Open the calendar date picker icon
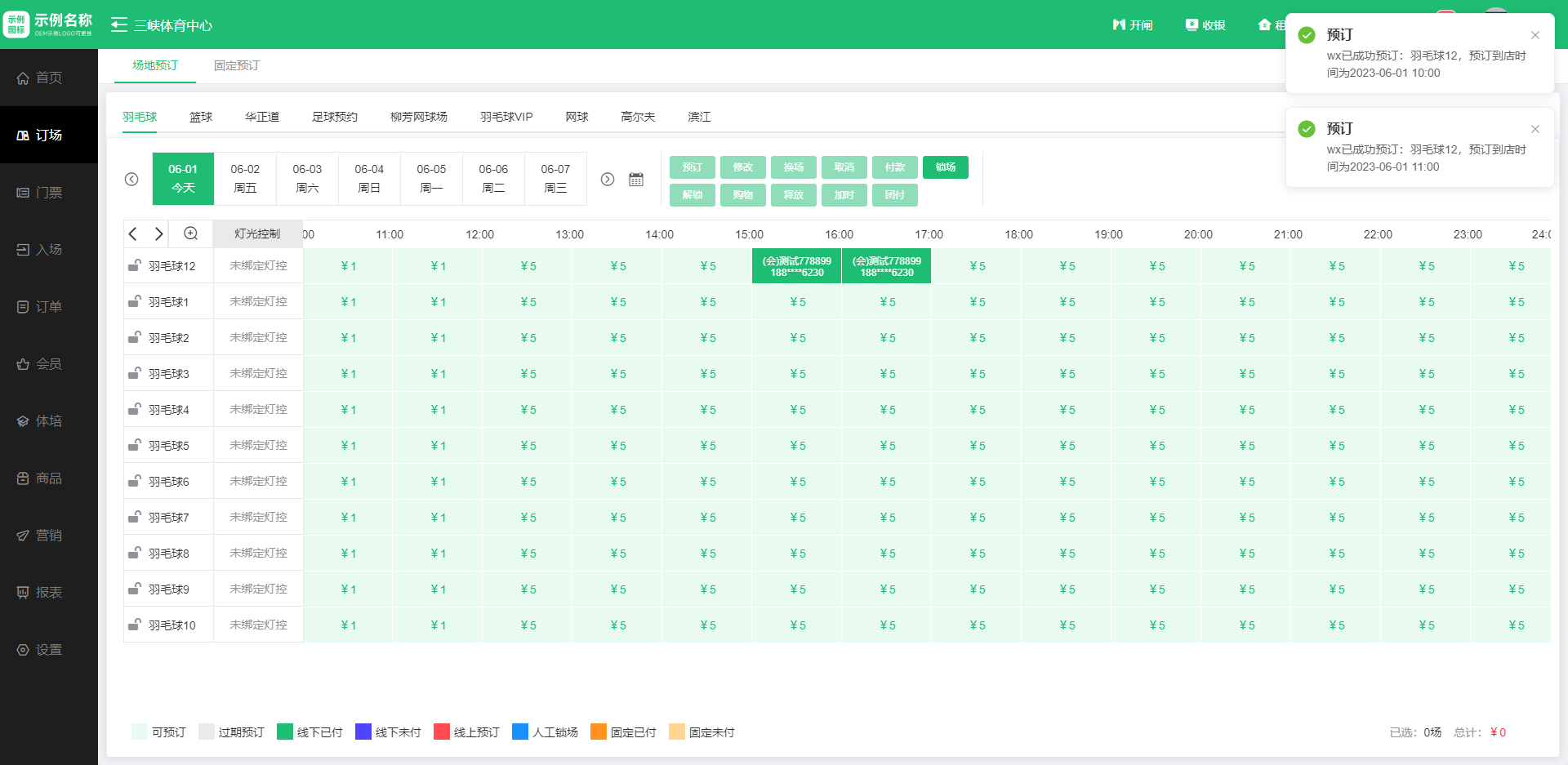This screenshot has width=1568, height=765. pos(636,179)
